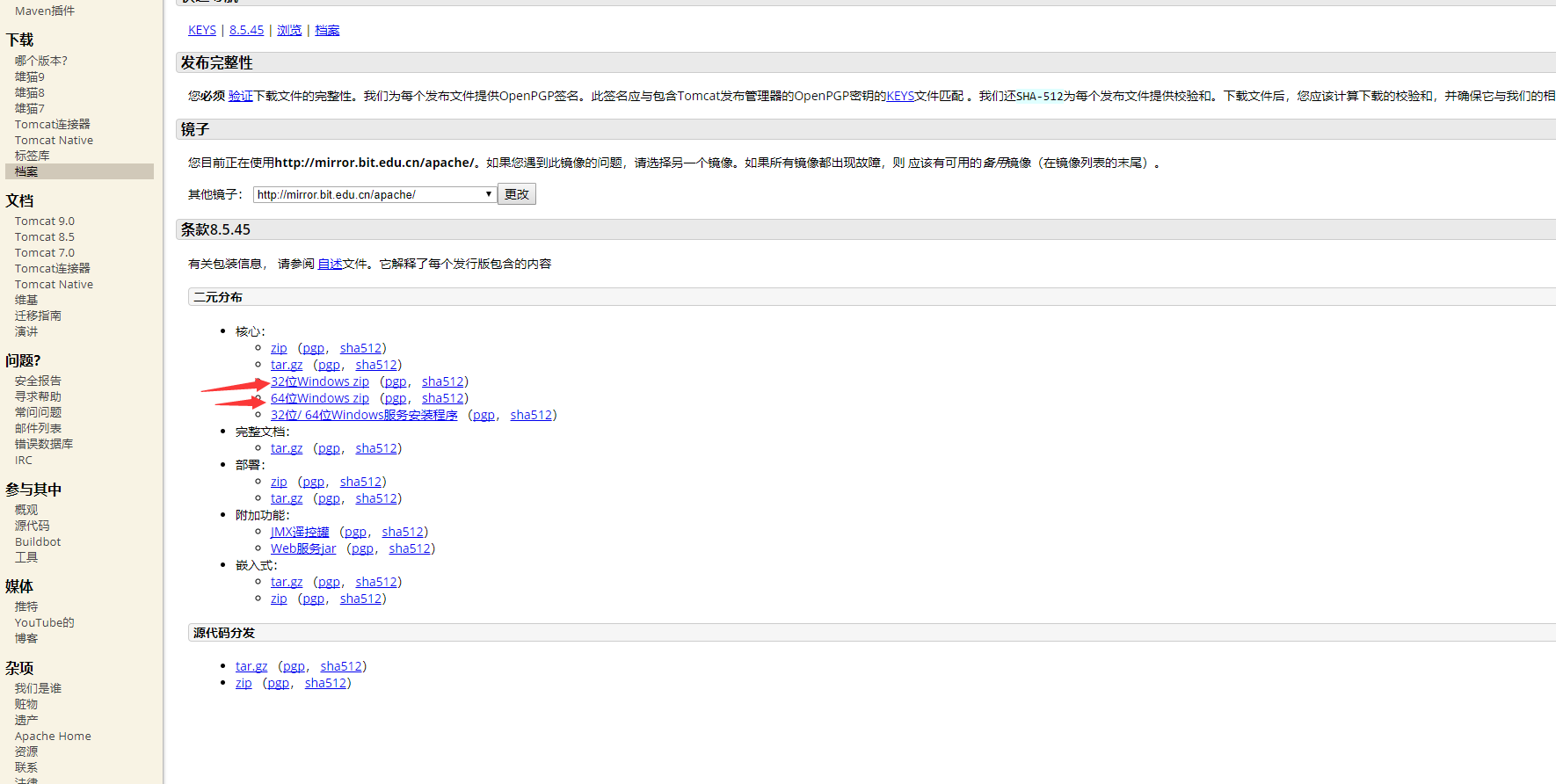1556x784 pixels.
Task: Open 邮件列表 in the sidebar
Action: click(x=38, y=428)
